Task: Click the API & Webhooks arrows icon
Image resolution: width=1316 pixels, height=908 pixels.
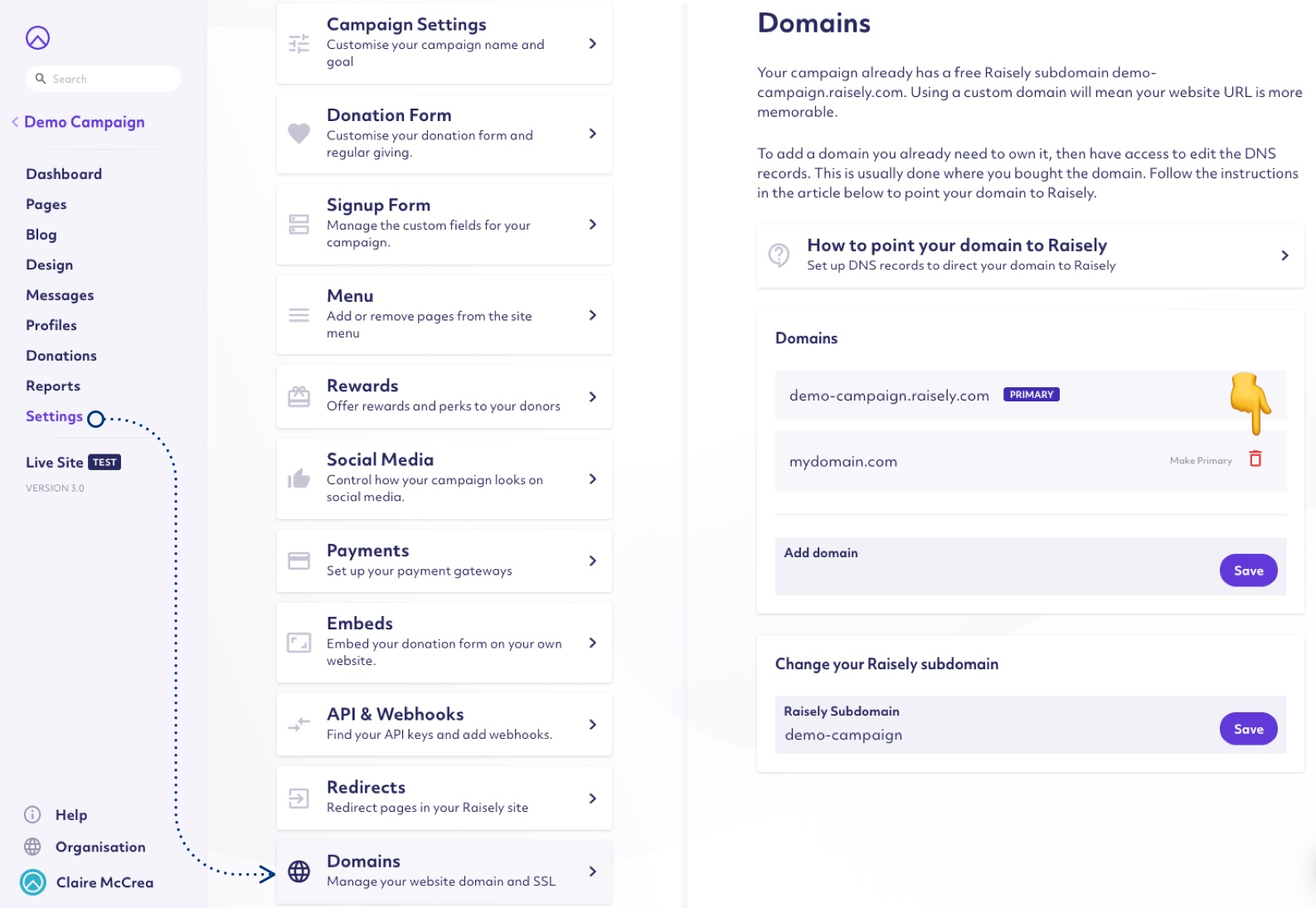Action: tap(299, 724)
